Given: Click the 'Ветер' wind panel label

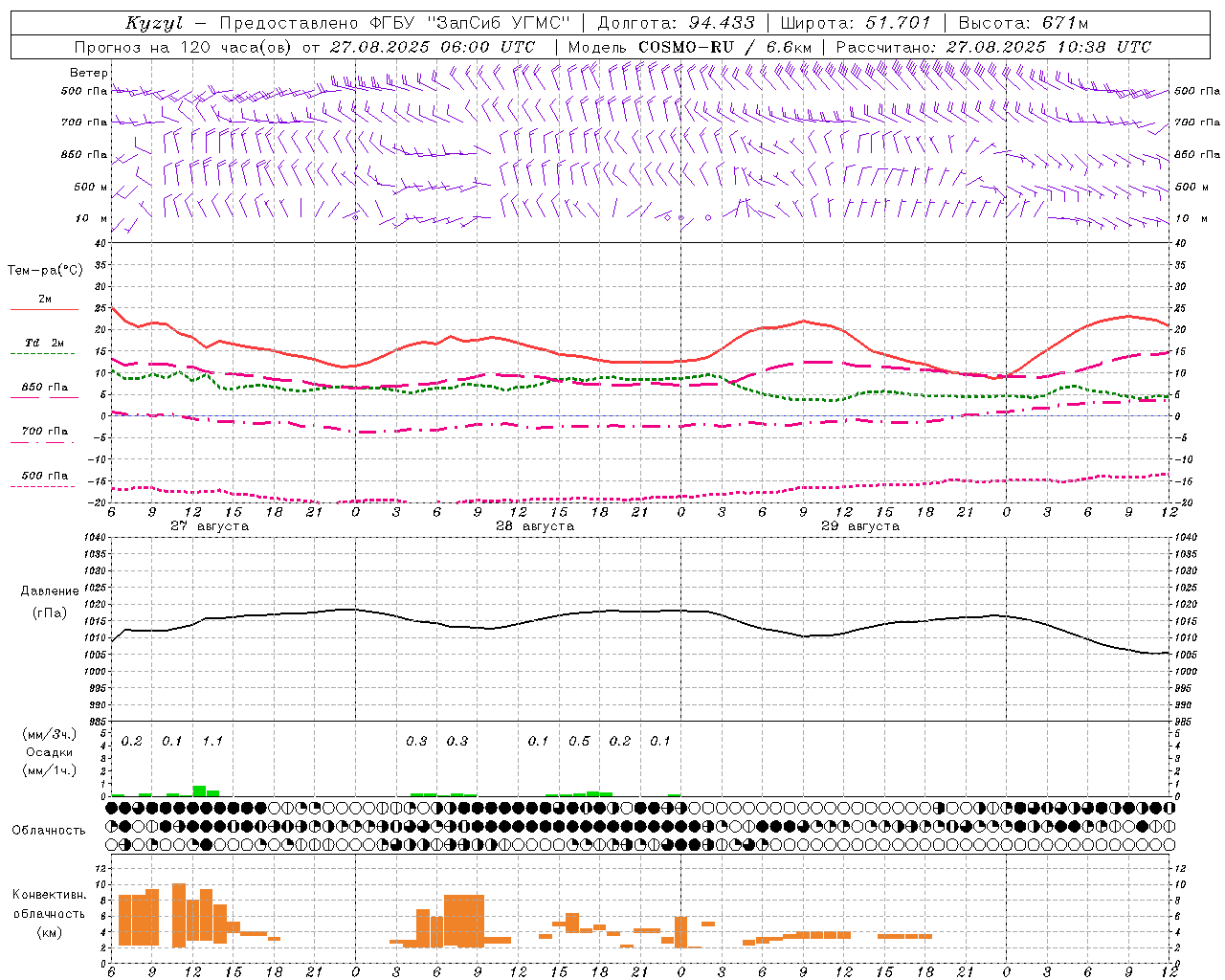Looking at the screenshot, I should click(x=89, y=73).
